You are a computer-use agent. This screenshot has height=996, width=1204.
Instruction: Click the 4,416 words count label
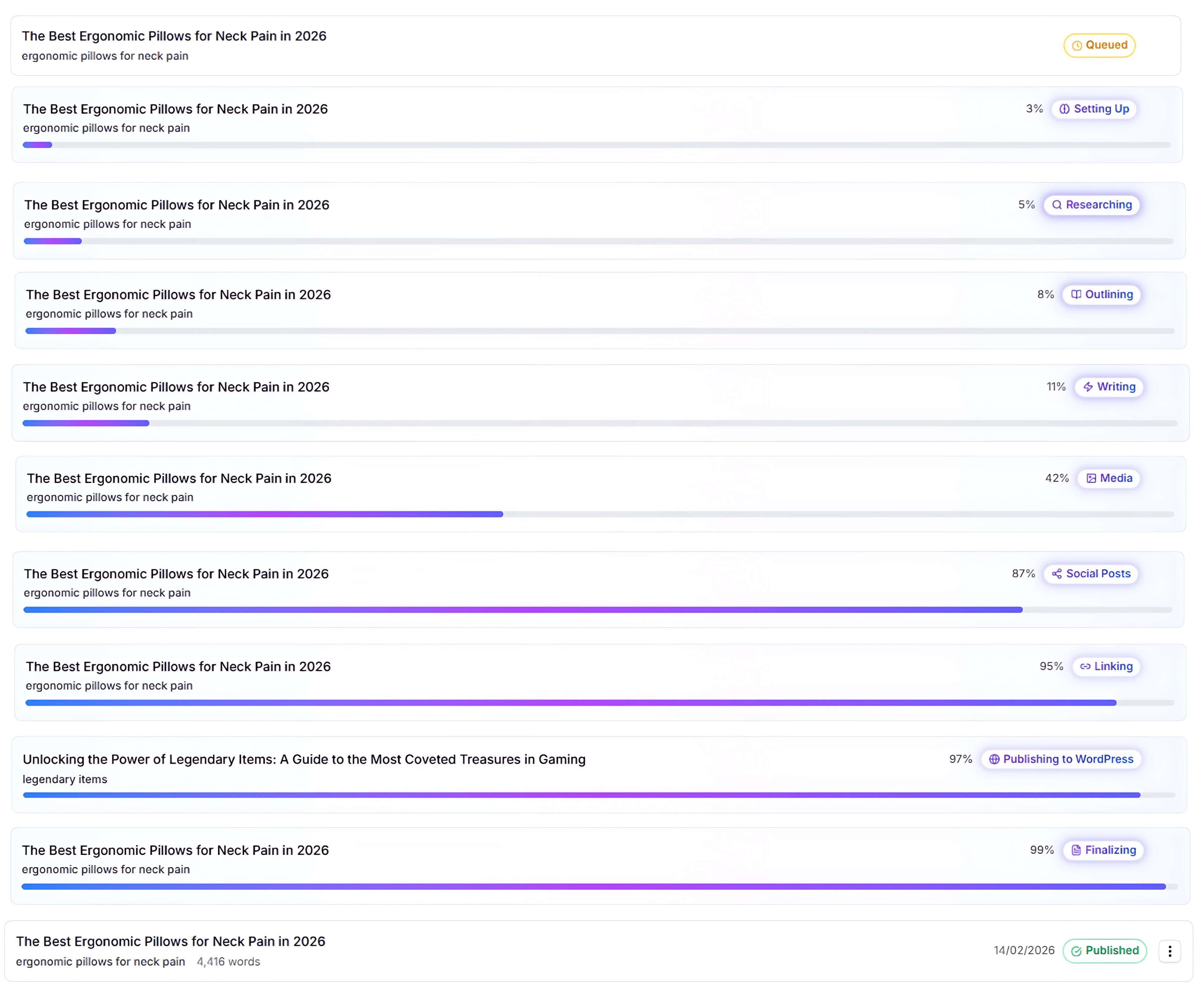click(x=228, y=962)
